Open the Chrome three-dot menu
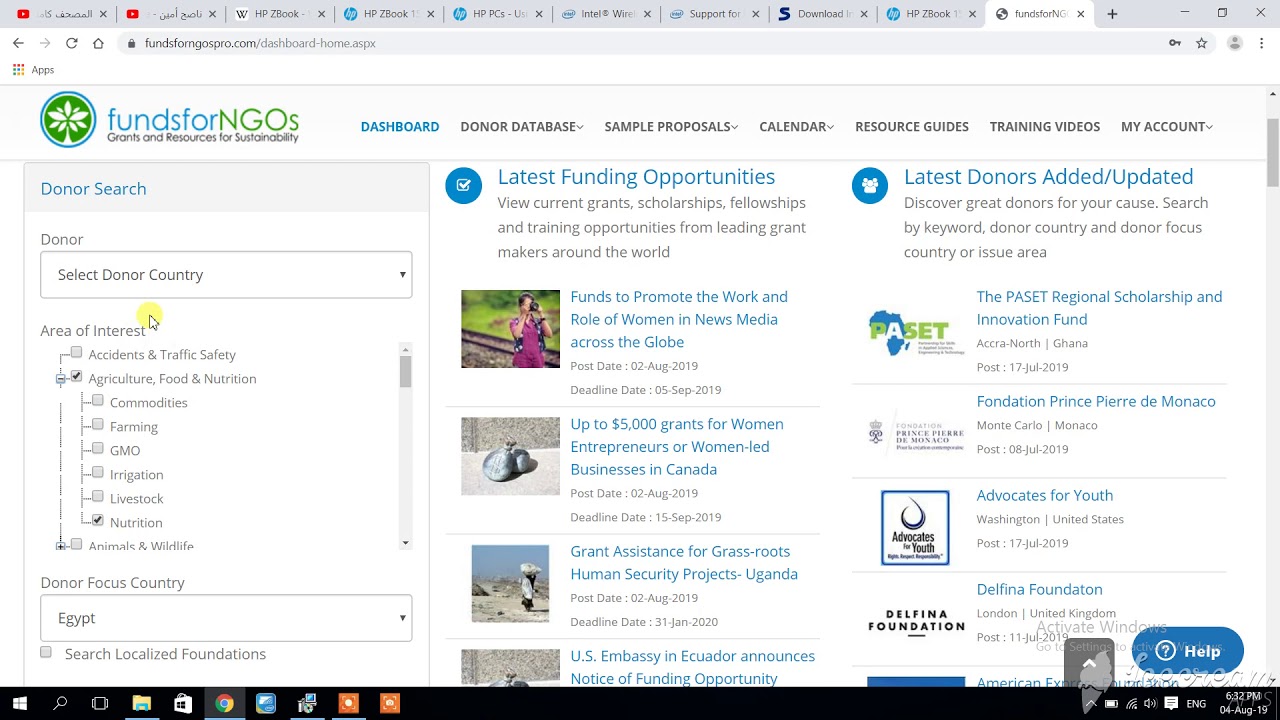 pyautogui.click(x=1262, y=43)
